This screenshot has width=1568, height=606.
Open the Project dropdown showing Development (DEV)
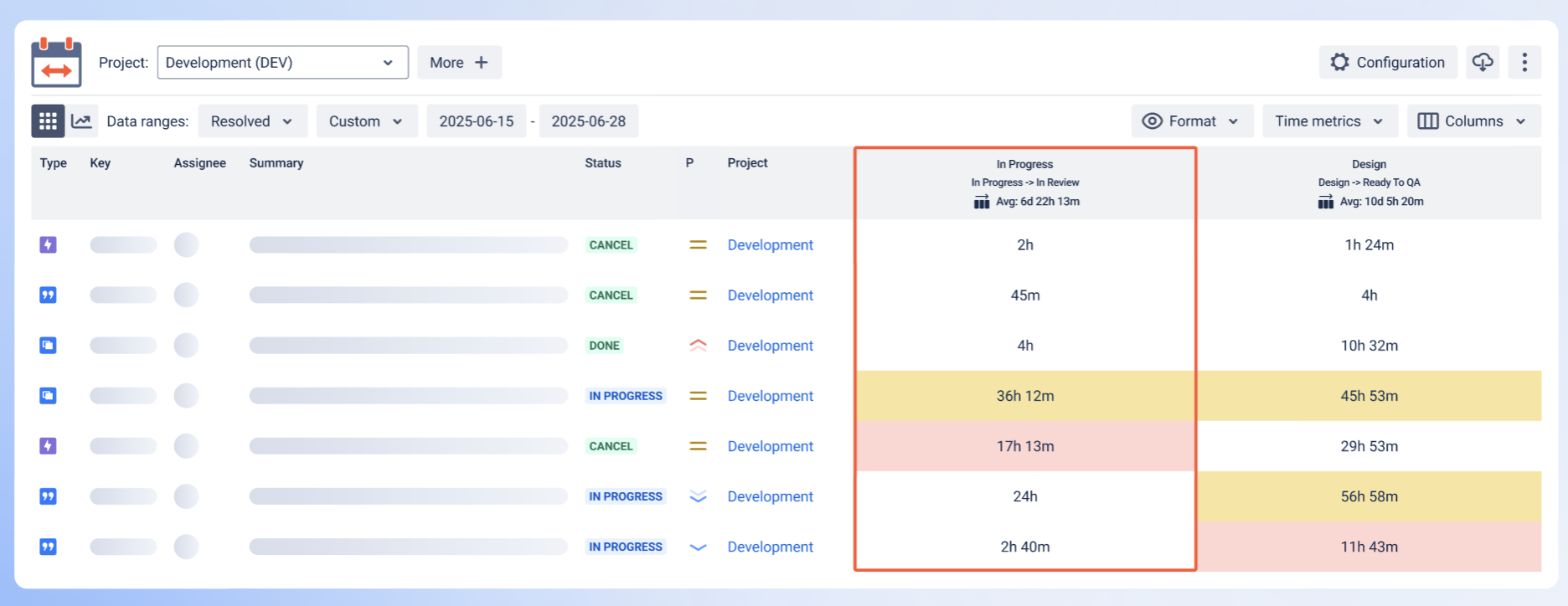point(282,63)
